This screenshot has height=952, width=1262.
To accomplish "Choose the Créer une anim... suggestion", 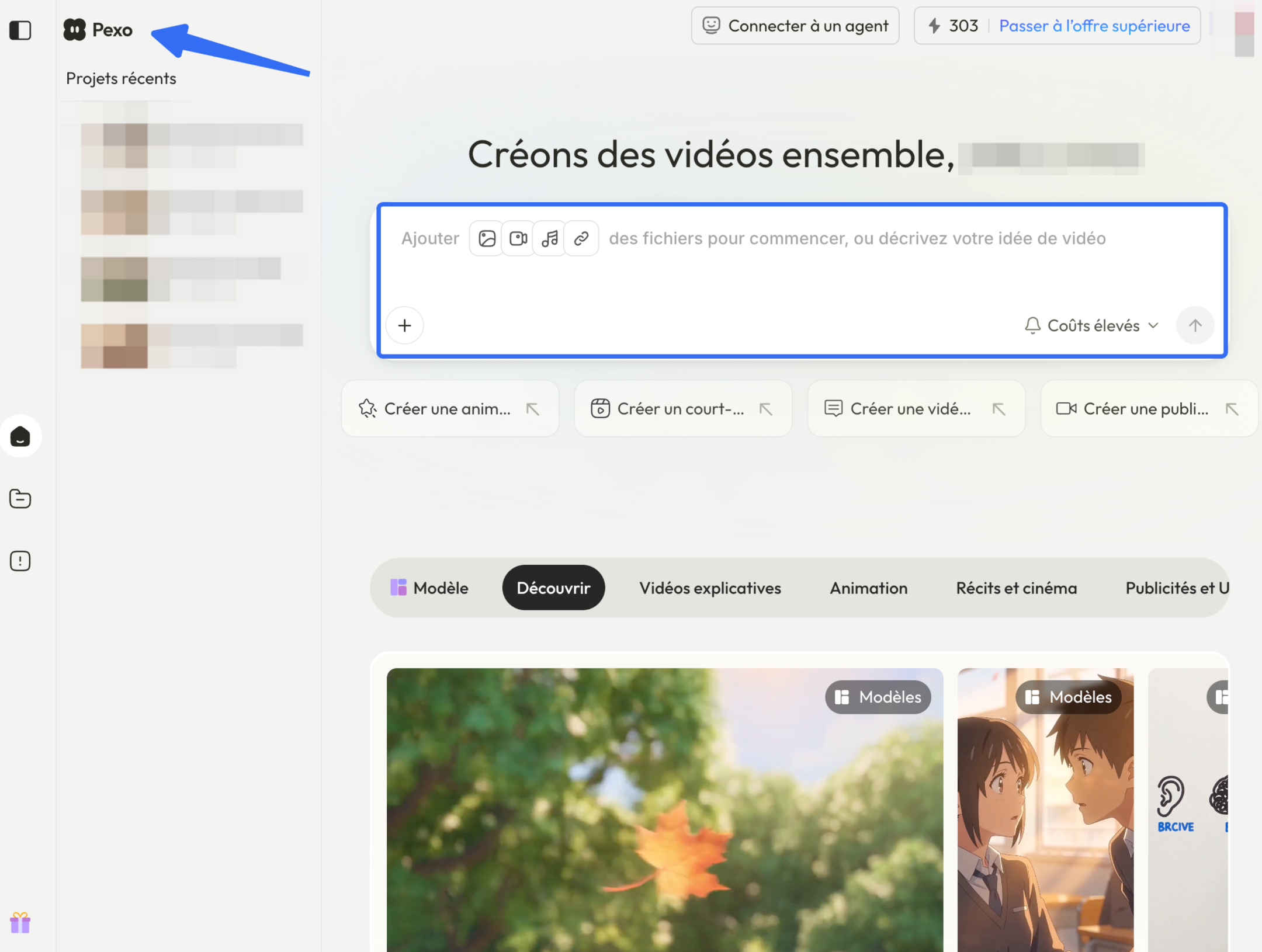I will click(x=450, y=408).
